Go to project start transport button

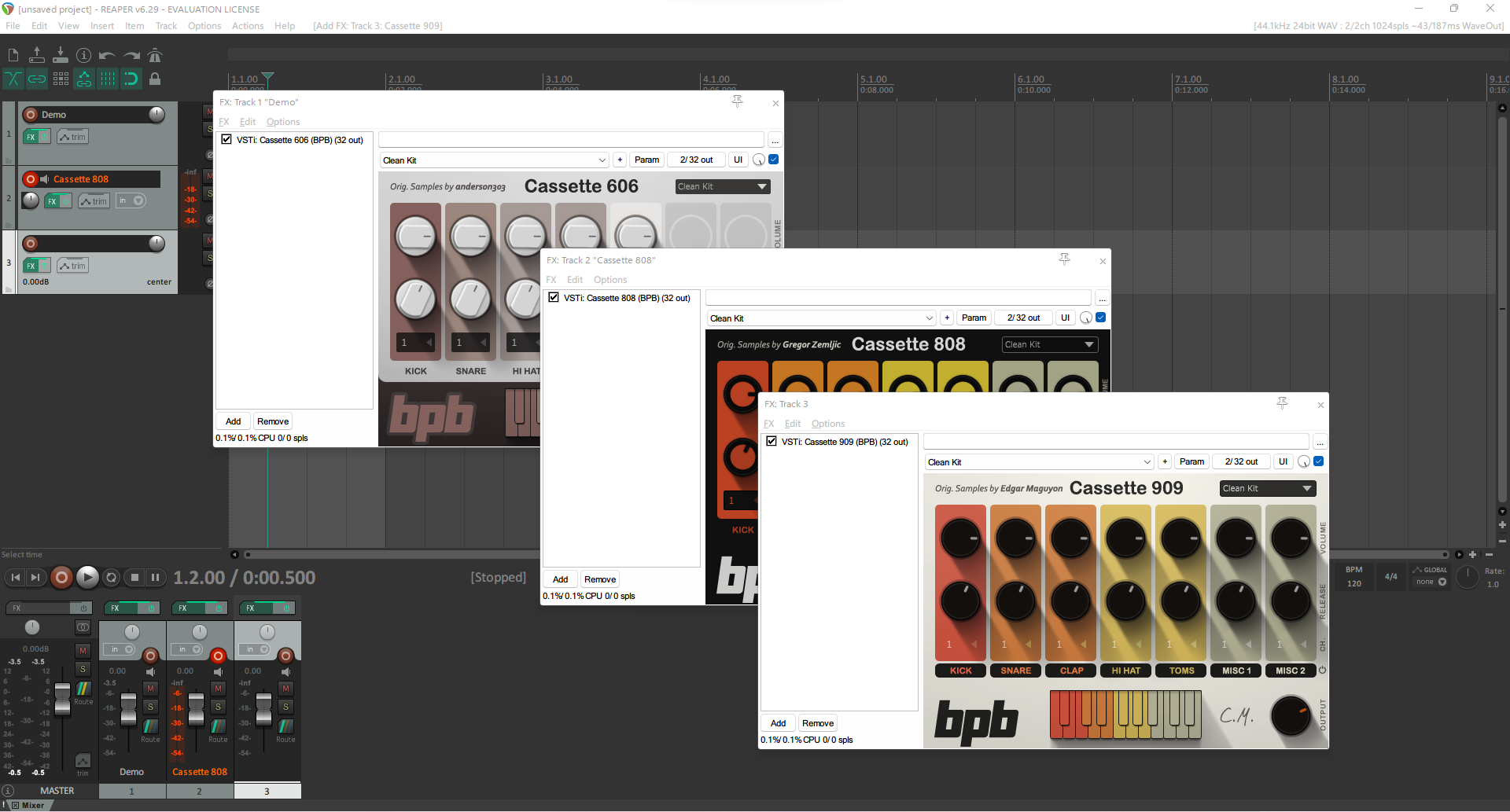15,578
